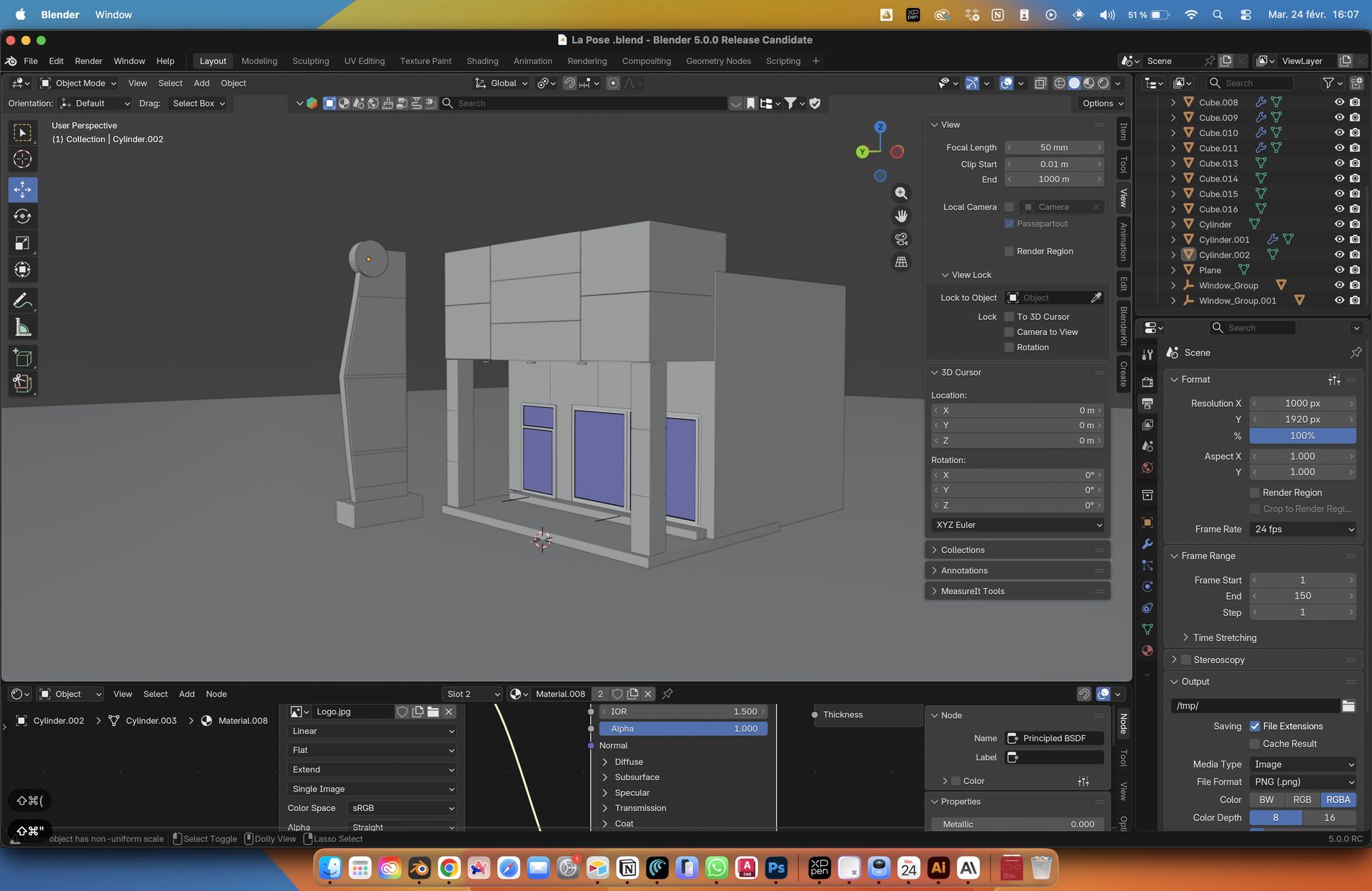1372x891 pixels.
Task: Open the Render menu
Action: (x=89, y=61)
